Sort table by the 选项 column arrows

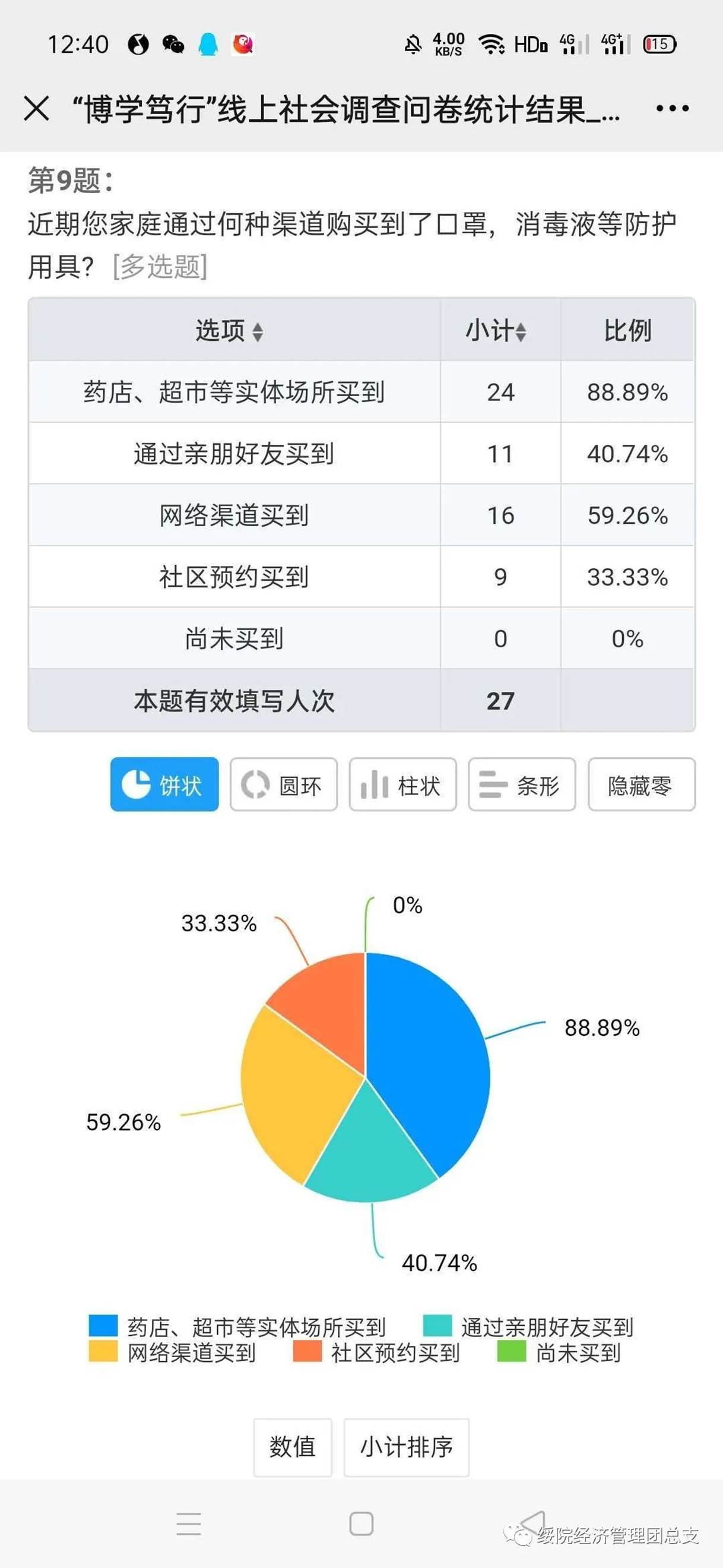[x=258, y=332]
